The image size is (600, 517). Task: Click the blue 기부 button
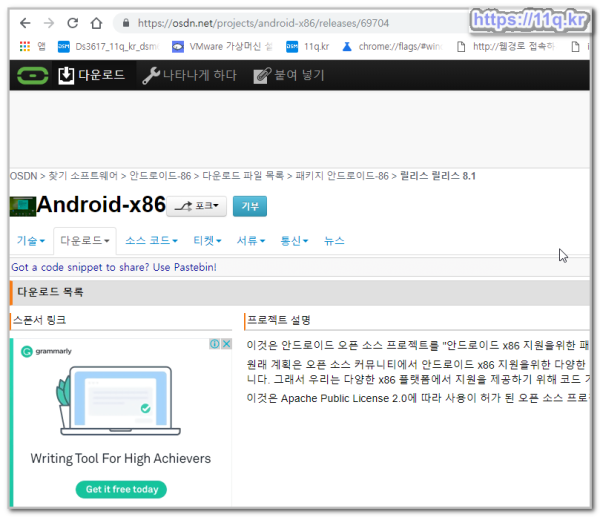pos(250,206)
